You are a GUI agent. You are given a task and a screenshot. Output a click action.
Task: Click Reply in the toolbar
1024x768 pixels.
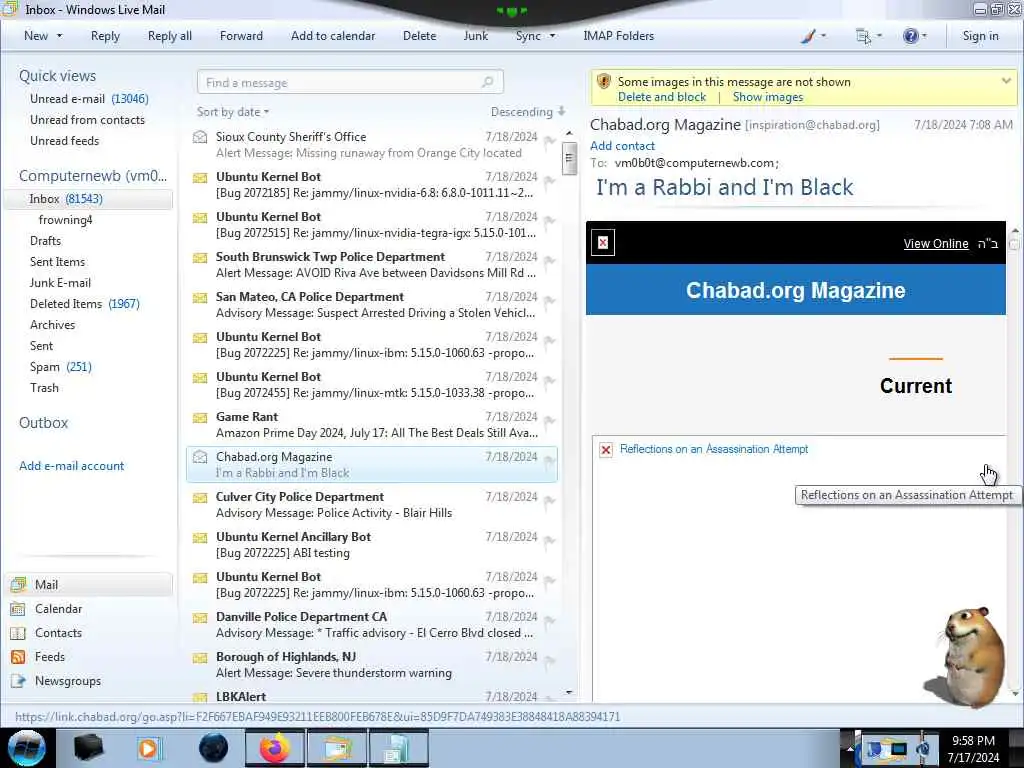point(105,36)
